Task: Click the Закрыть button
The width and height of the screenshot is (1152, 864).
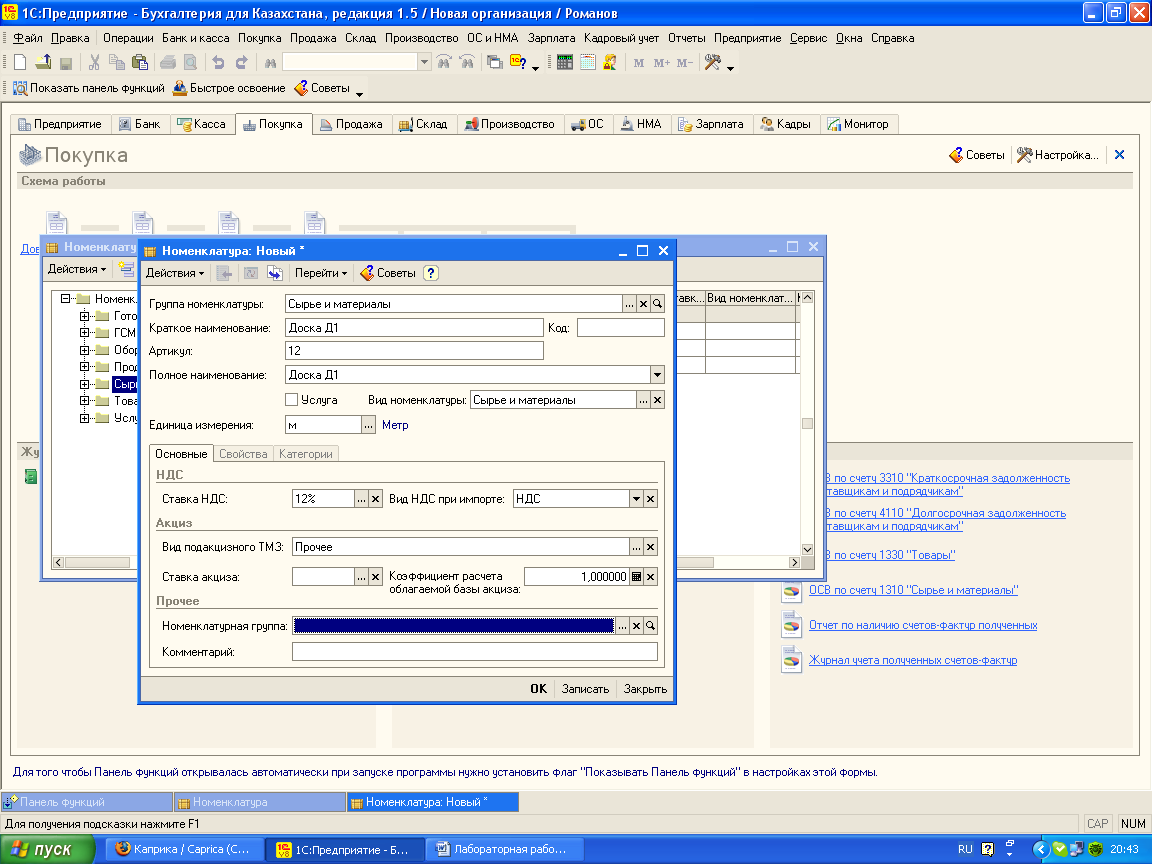Action: tap(645, 689)
